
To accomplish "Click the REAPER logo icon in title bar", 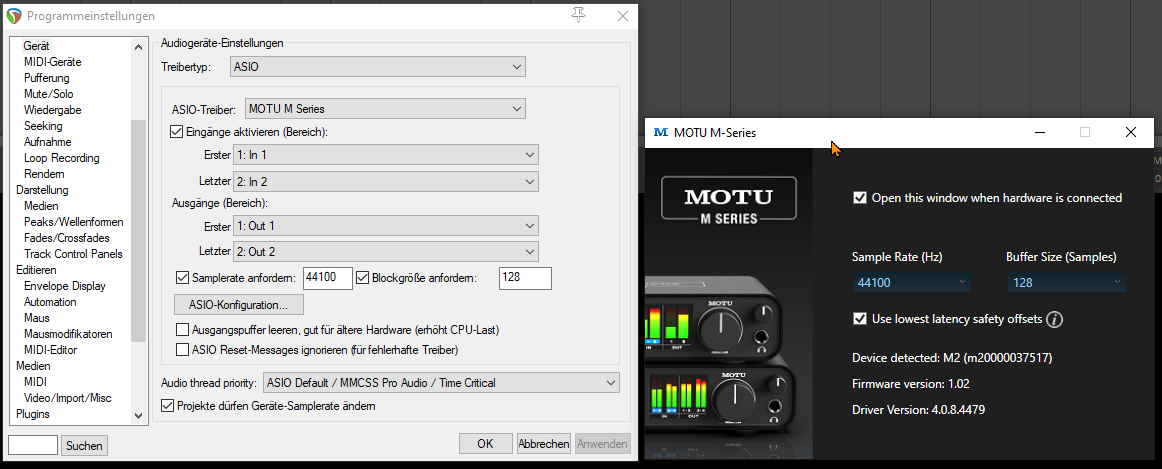I will pos(14,16).
